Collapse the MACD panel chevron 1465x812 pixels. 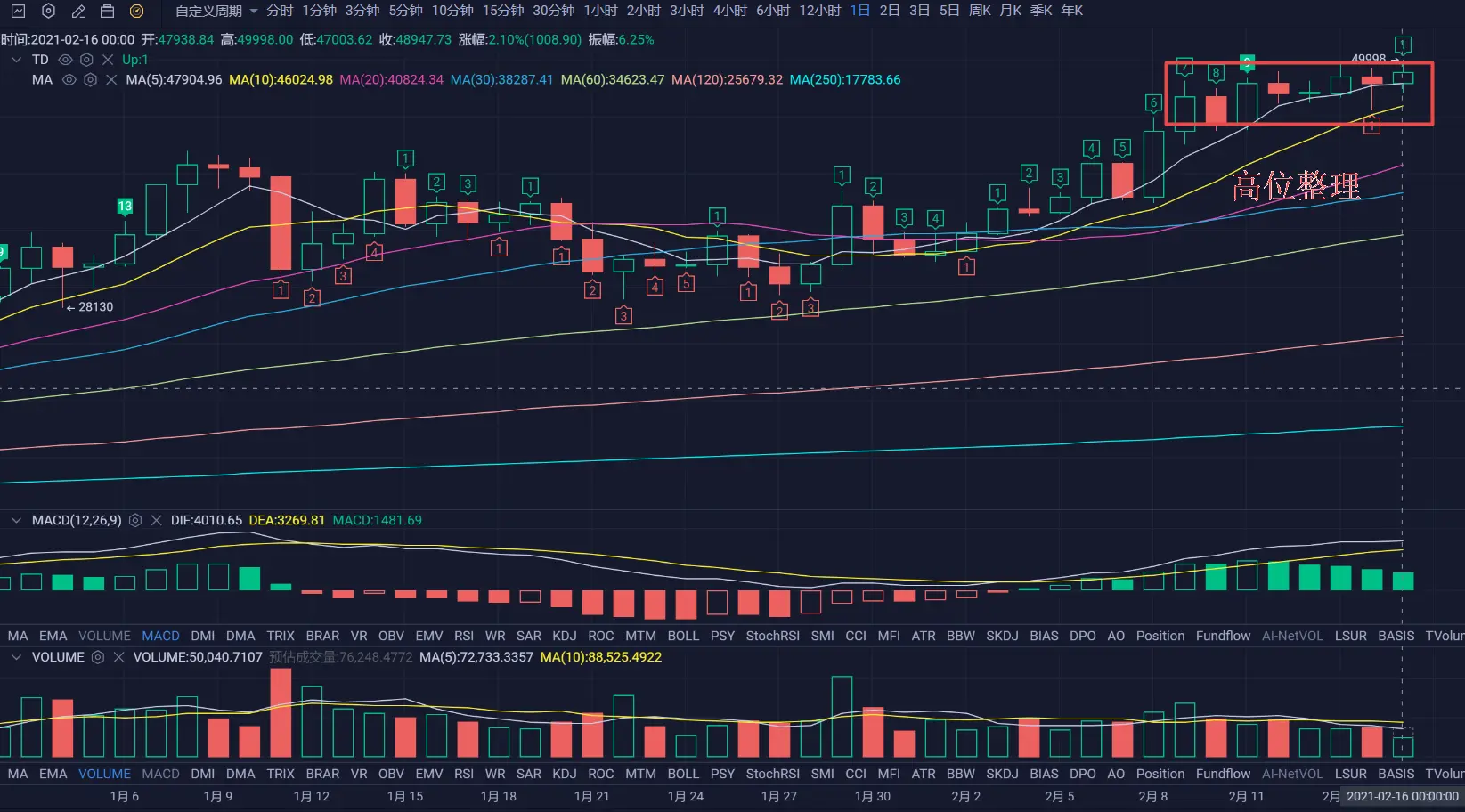click(16, 520)
